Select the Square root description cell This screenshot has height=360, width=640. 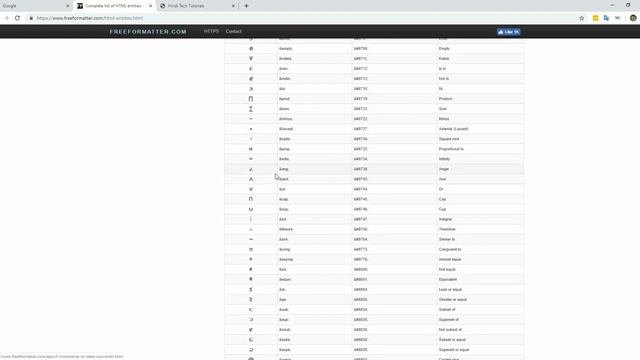480,139
